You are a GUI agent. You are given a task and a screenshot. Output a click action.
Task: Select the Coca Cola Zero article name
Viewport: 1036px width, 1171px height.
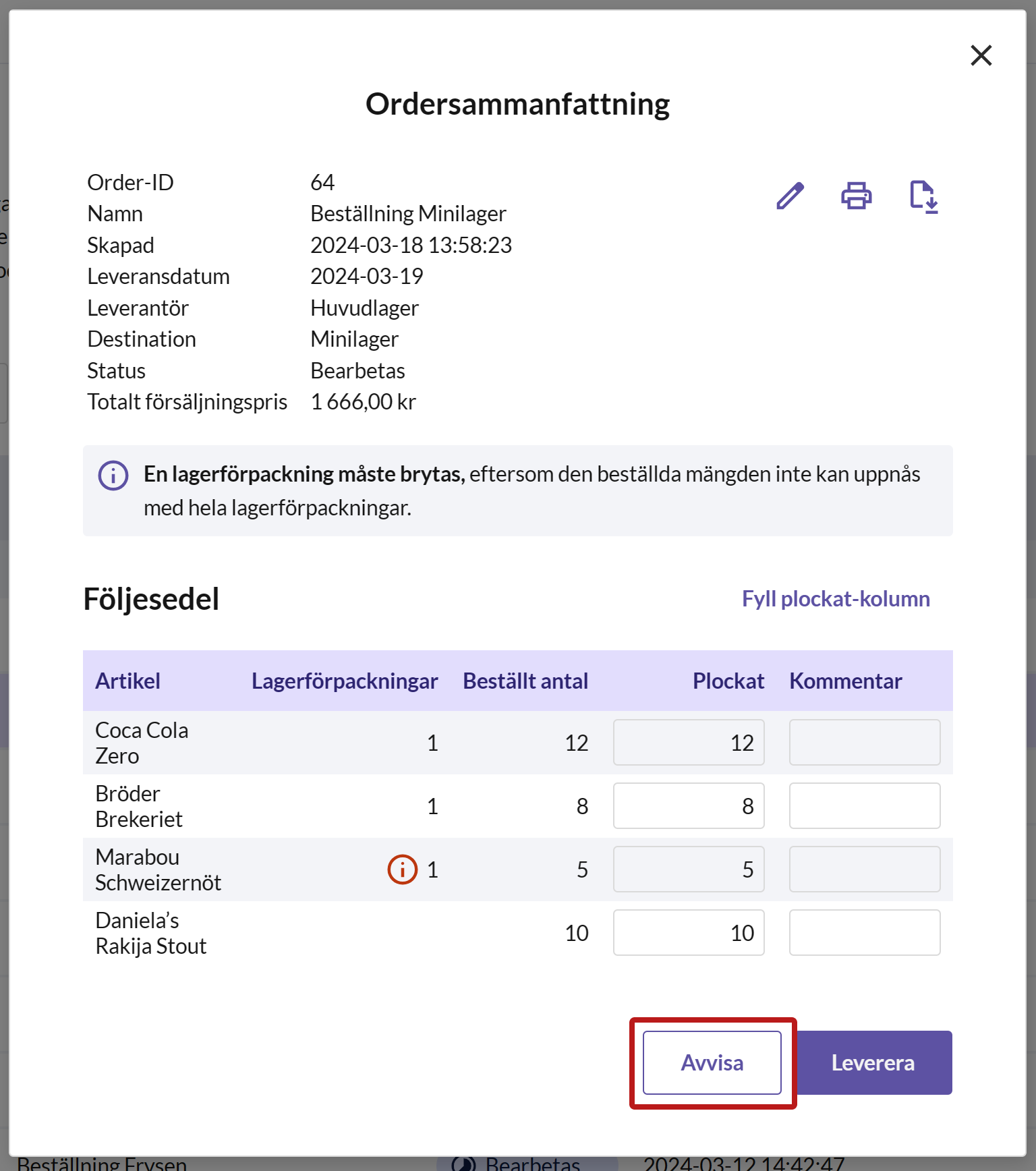(142, 743)
